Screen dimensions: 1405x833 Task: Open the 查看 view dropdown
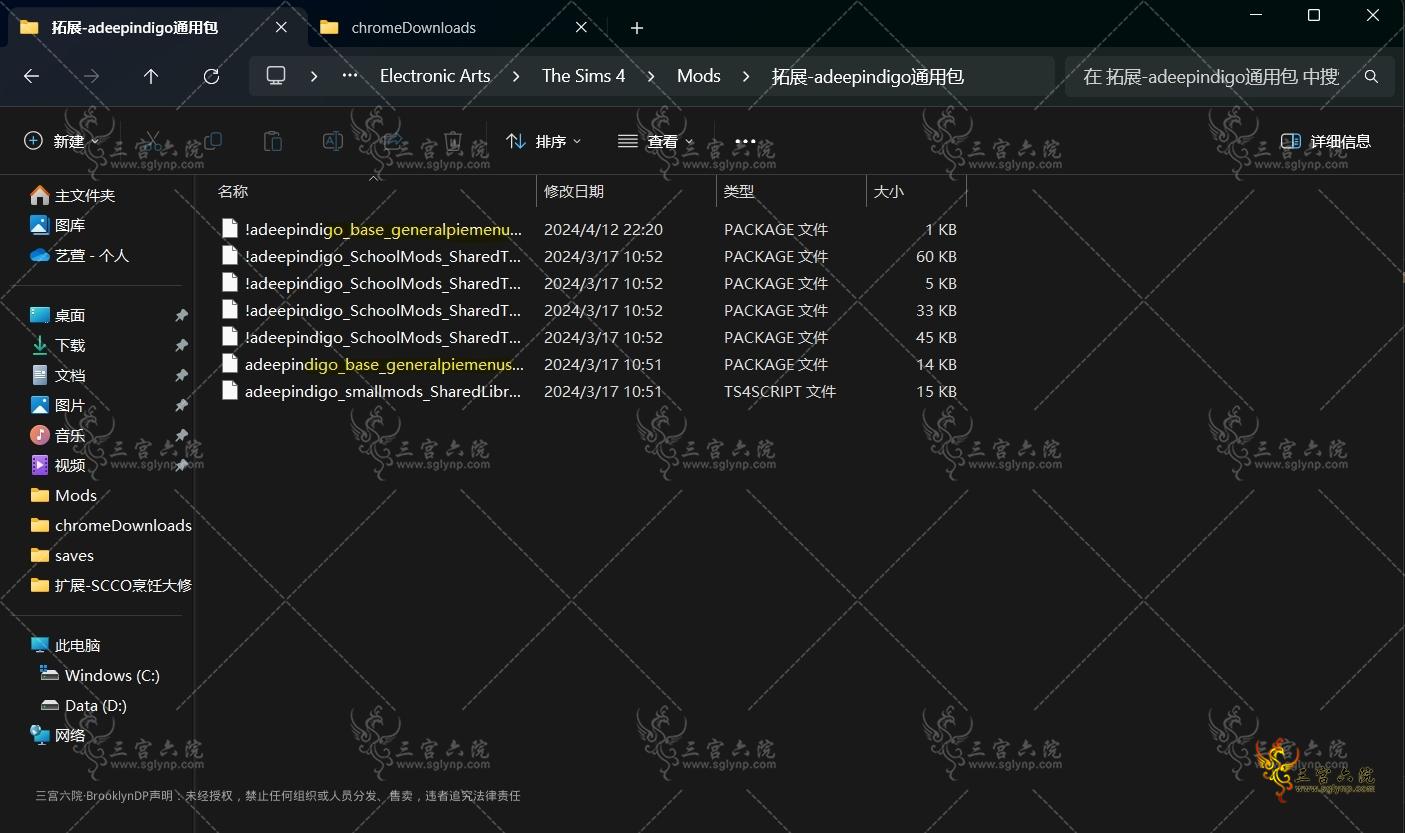point(655,141)
